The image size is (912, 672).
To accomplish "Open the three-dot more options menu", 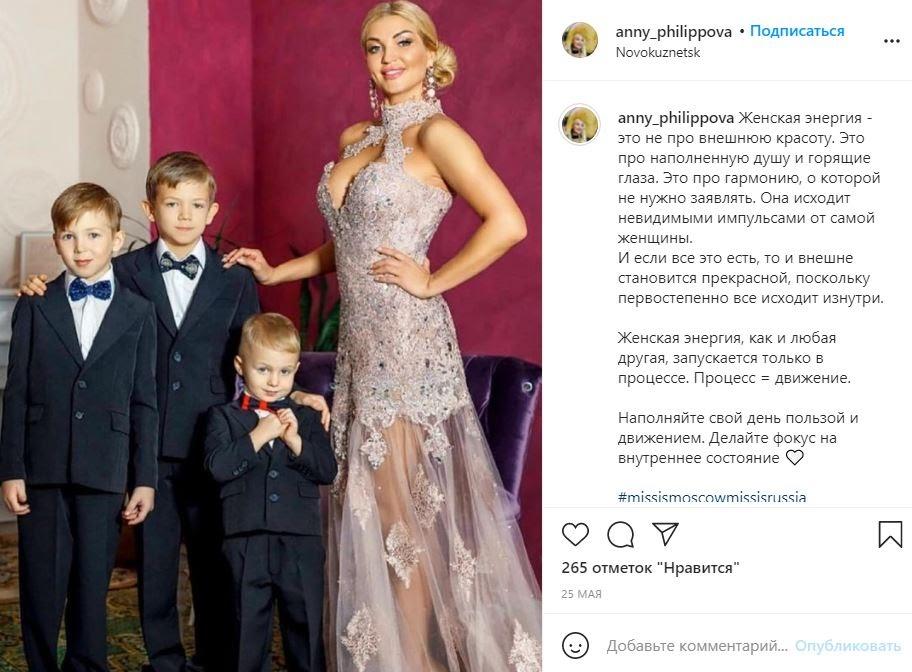I will [x=892, y=41].
